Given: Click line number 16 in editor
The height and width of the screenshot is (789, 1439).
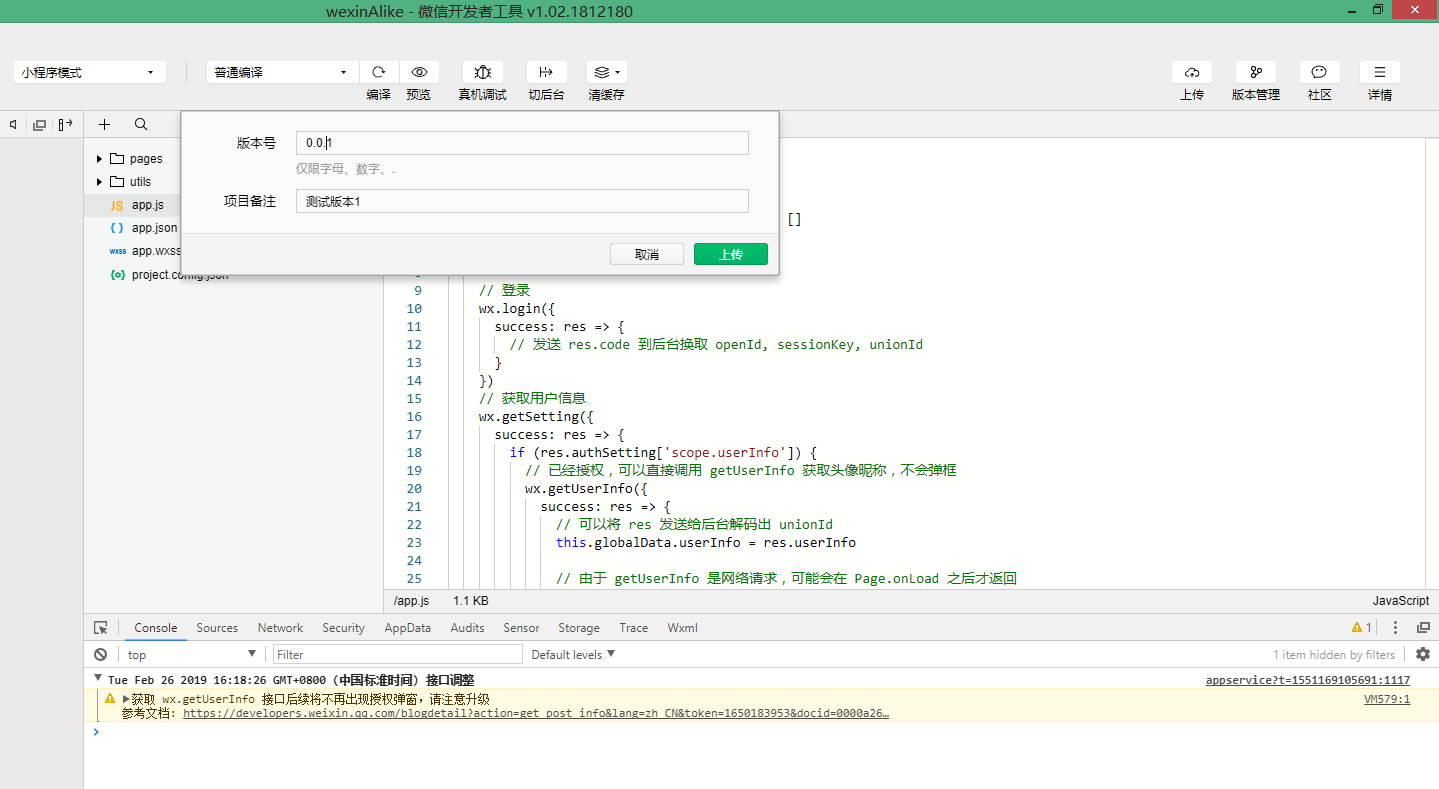Looking at the screenshot, I should tap(414, 417).
